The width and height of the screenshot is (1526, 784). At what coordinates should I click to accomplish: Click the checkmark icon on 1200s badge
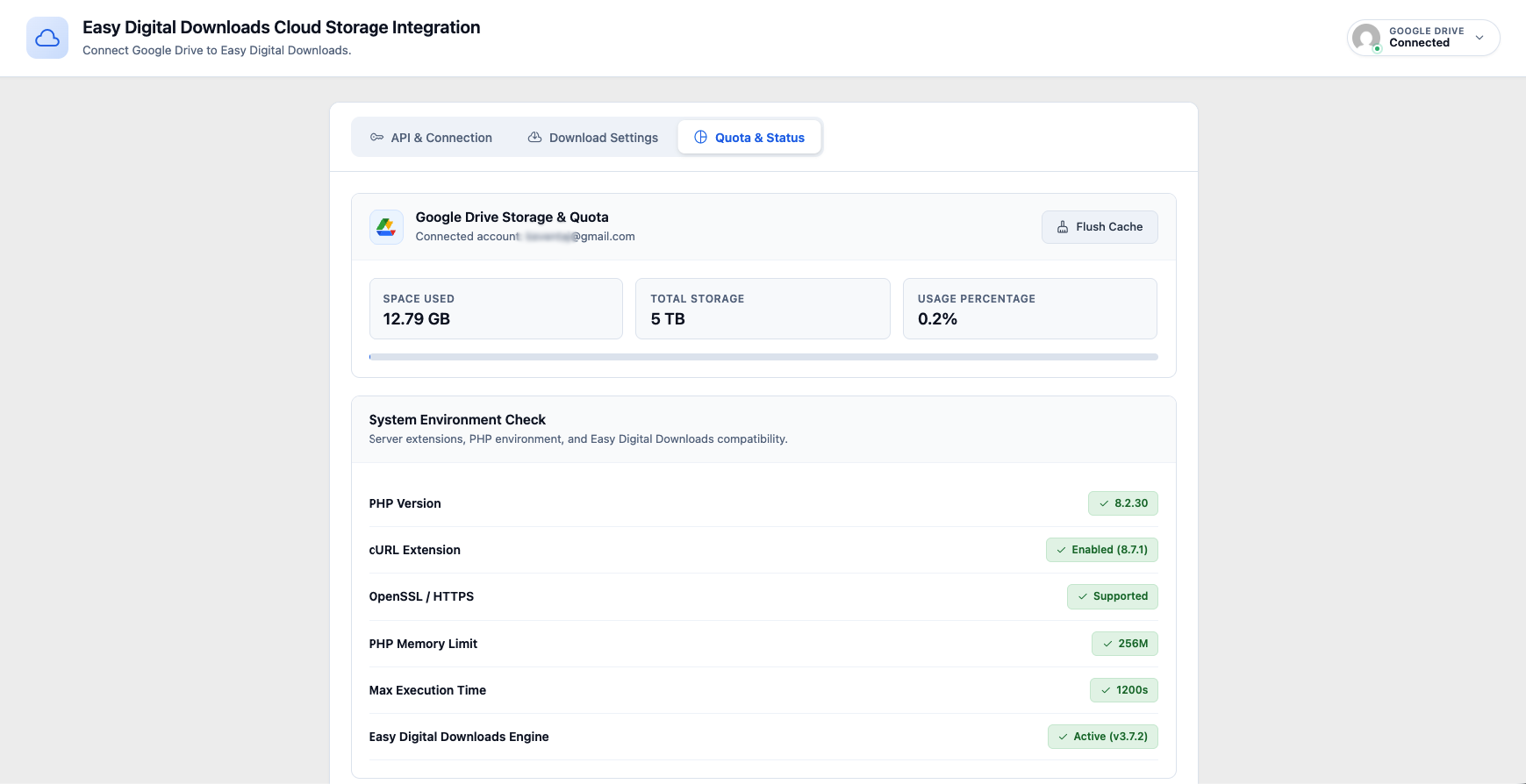click(x=1106, y=690)
